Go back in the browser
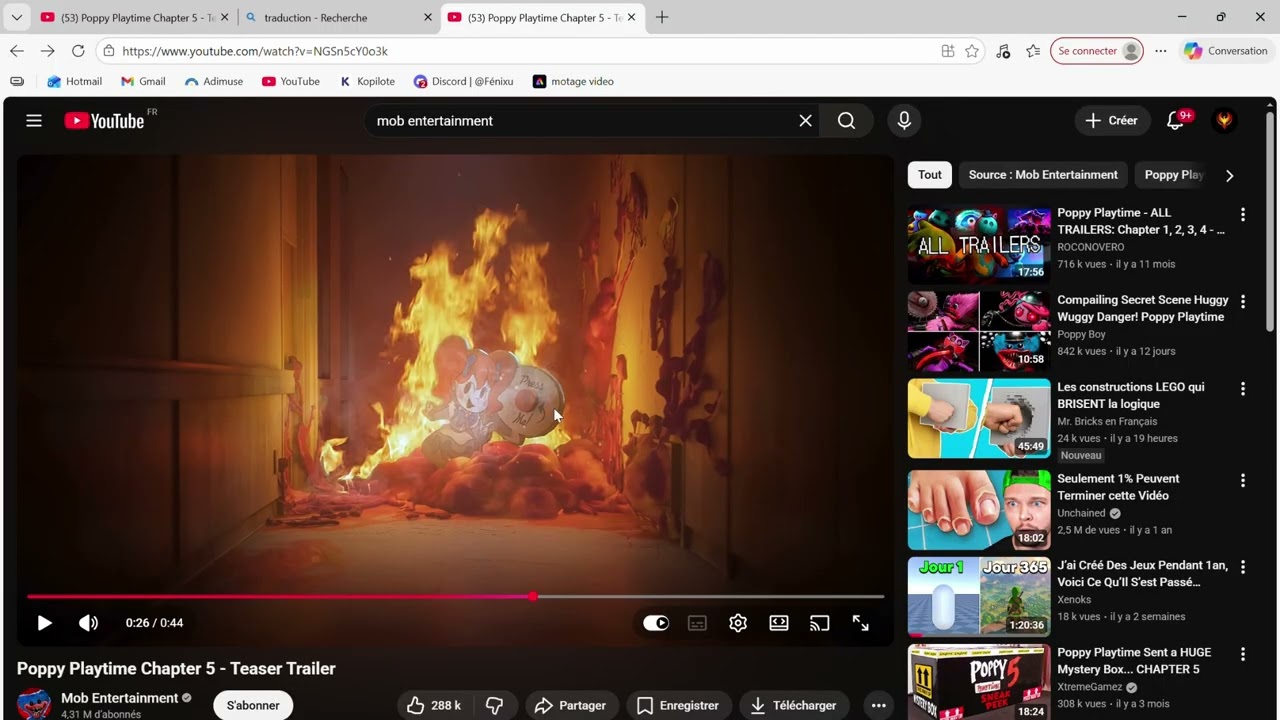Screen dimensions: 1280x720 coord(17,51)
